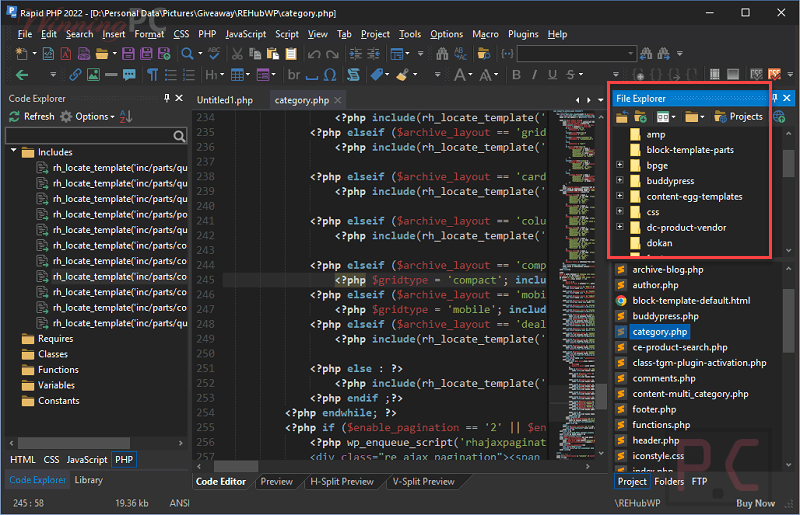Open the Library tab

88,480
